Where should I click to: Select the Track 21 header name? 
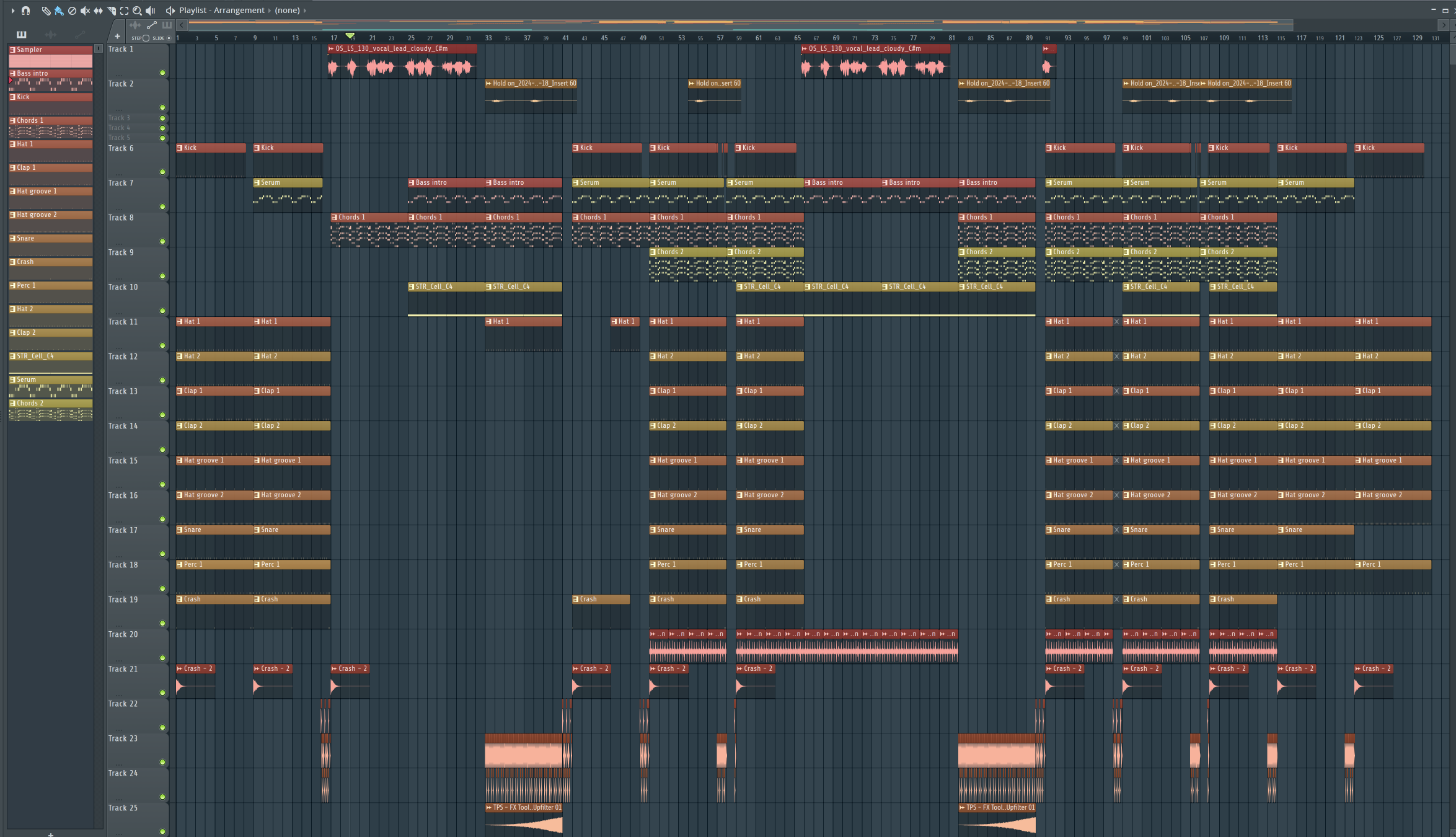click(x=123, y=669)
